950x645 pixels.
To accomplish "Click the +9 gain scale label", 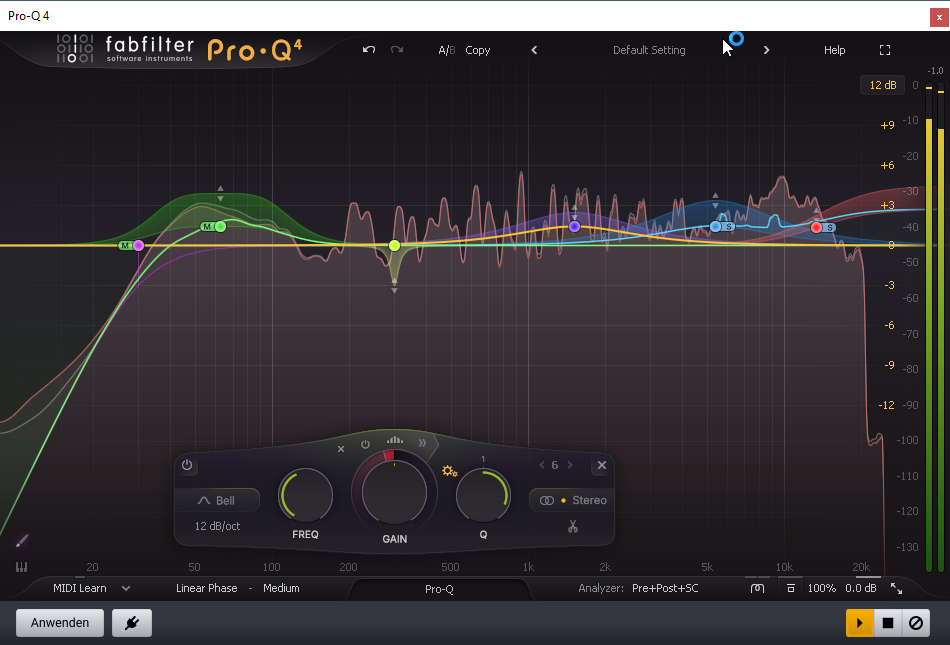I will point(887,125).
